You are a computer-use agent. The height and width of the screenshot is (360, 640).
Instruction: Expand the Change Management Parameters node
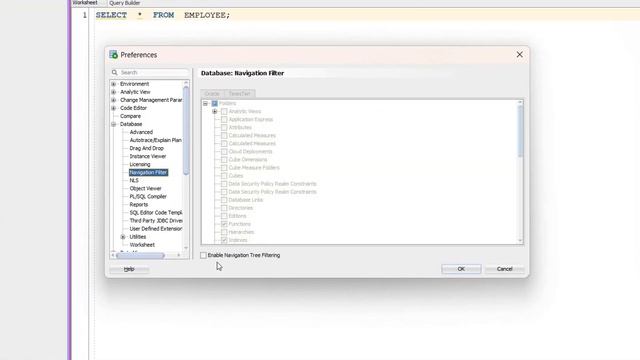(x=113, y=100)
